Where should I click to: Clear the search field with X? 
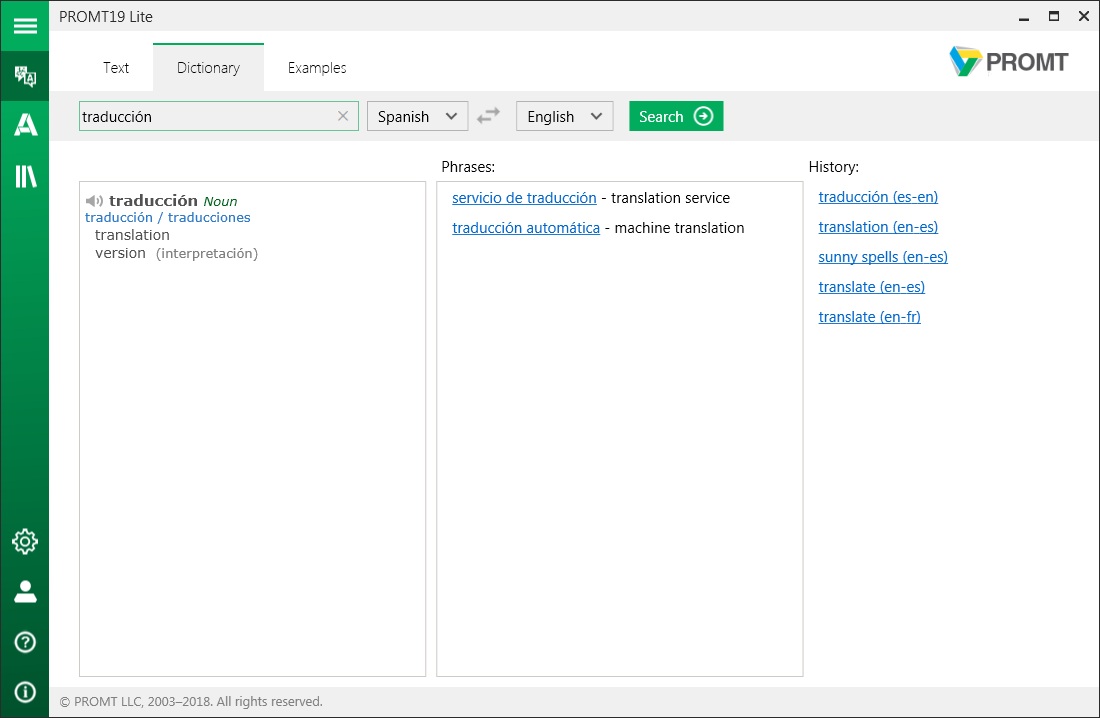tap(343, 116)
